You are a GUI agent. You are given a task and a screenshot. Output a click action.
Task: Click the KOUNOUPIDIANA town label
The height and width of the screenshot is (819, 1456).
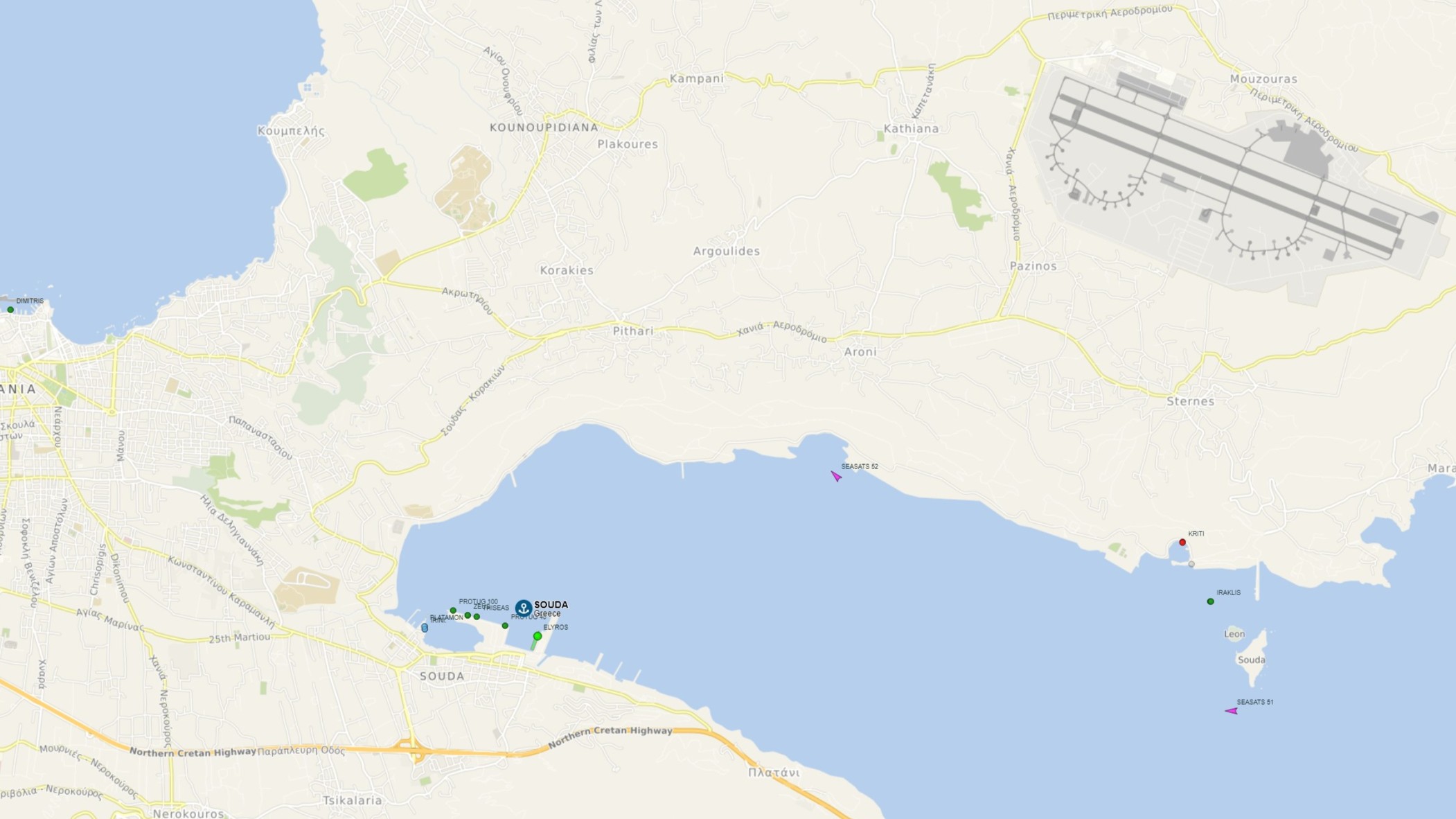(x=544, y=127)
